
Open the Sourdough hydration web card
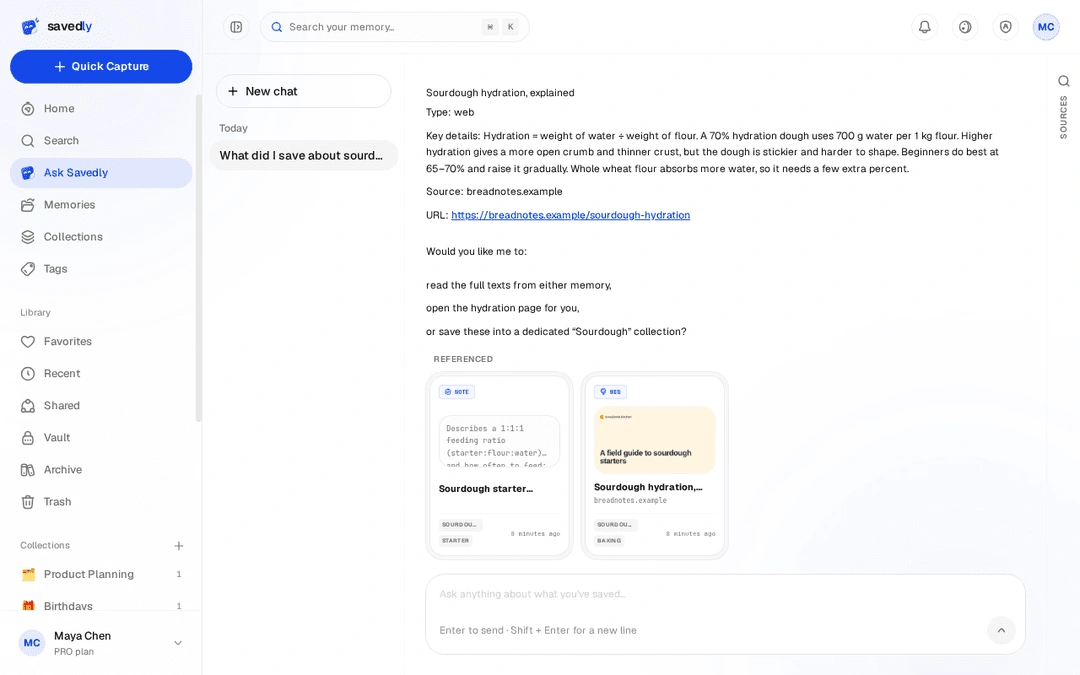coord(654,466)
